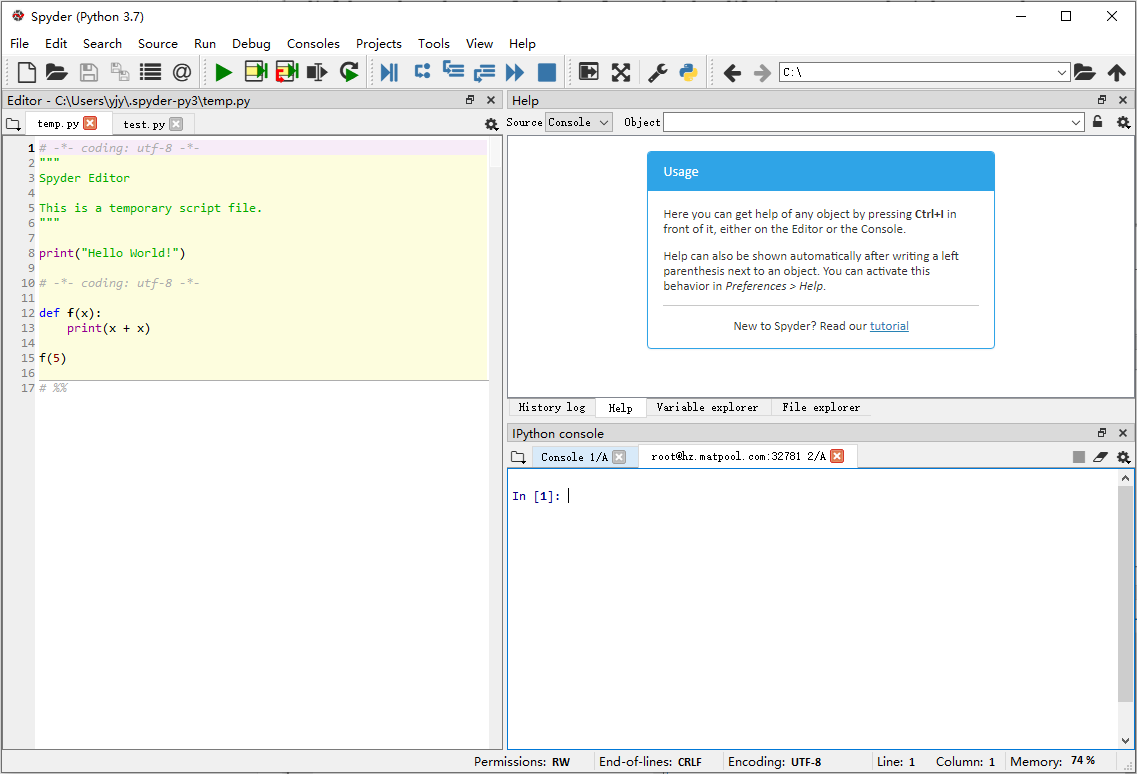The height and width of the screenshot is (774, 1137).
Task: Expand the working directory C:\ dropdown
Action: tap(1062, 72)
